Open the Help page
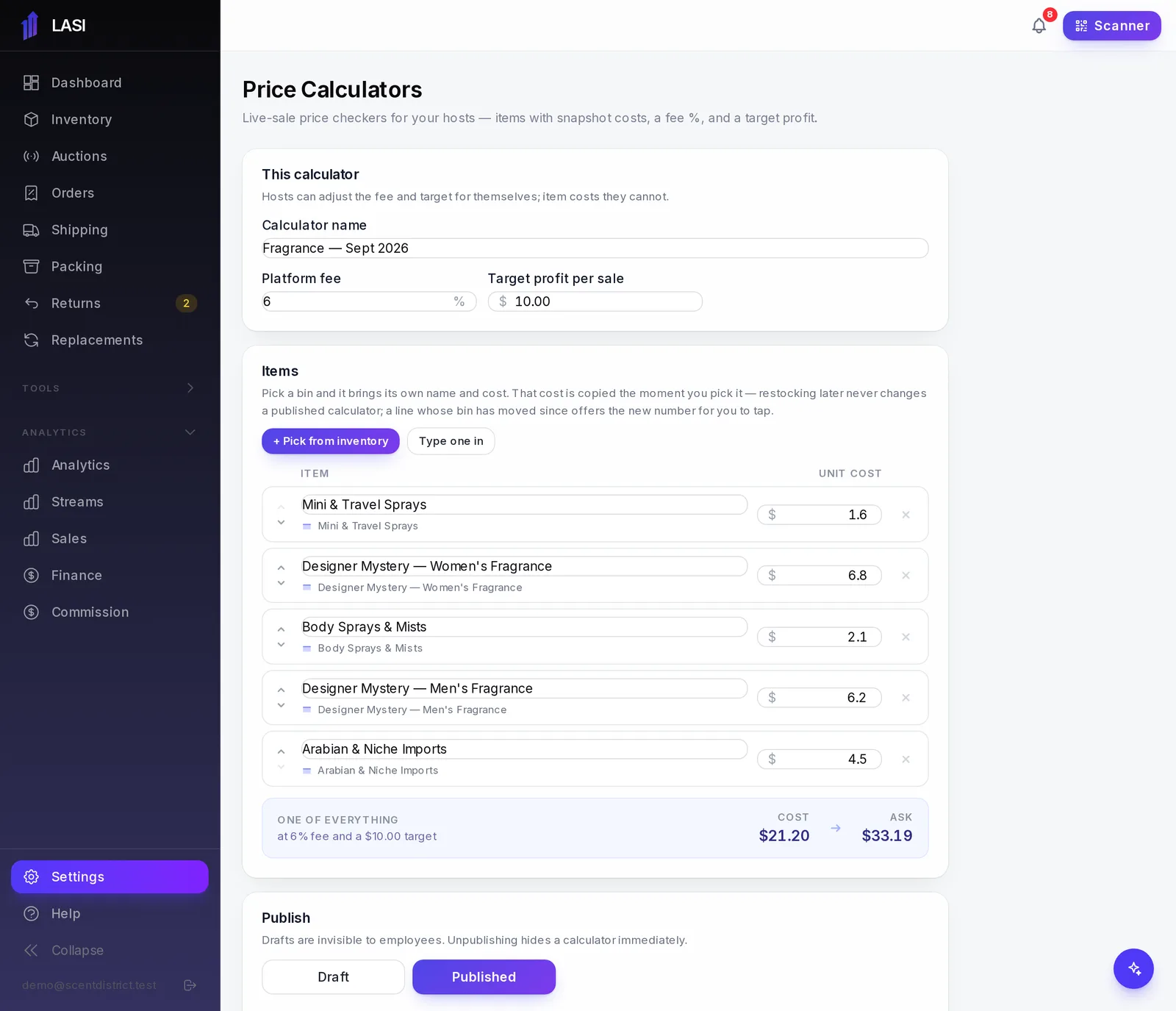This screenshot has width=1176, height=1011. 110,914
